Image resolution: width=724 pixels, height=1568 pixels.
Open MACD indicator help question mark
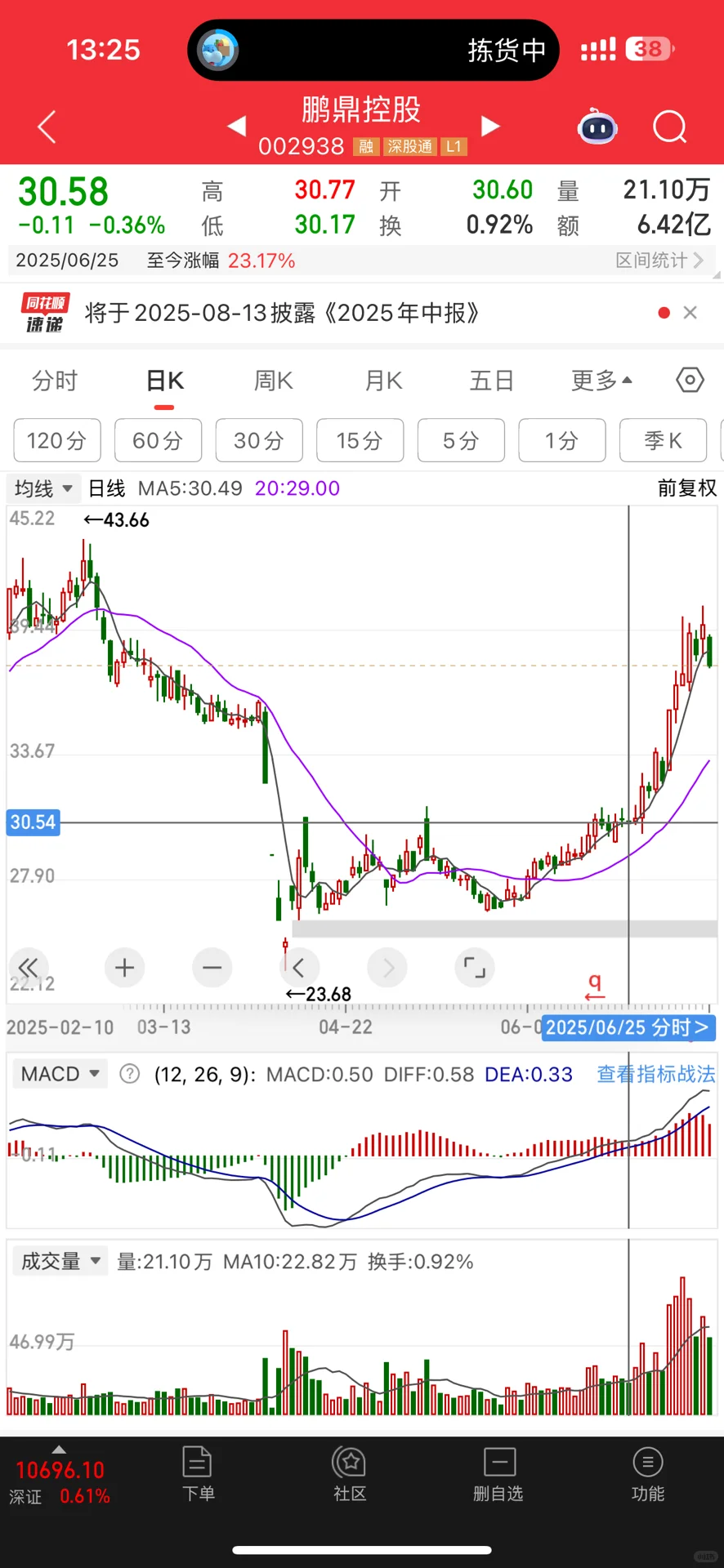(129, 1074)
